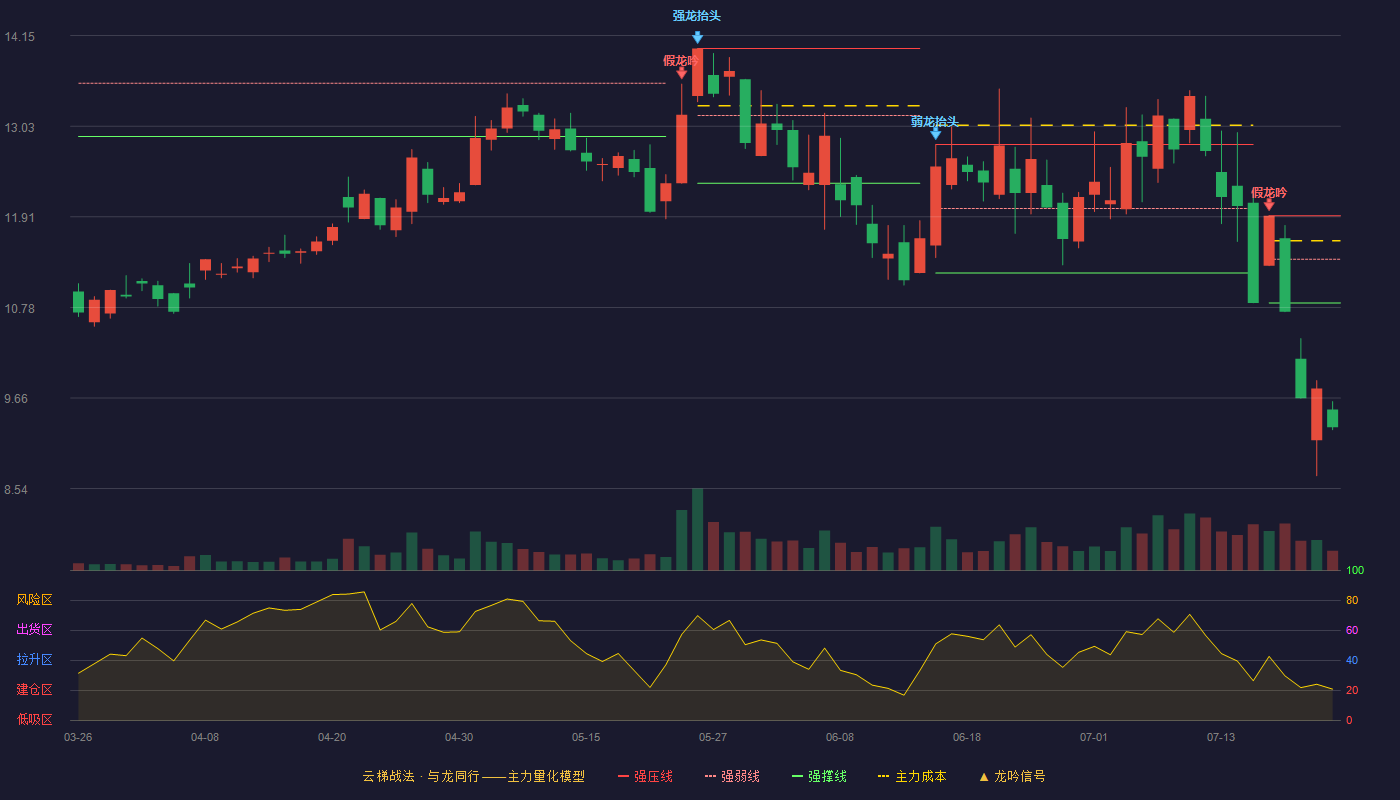Click the 14.15 price axis label
Viewport: 1400px width, 800px height.
point(20,37)
